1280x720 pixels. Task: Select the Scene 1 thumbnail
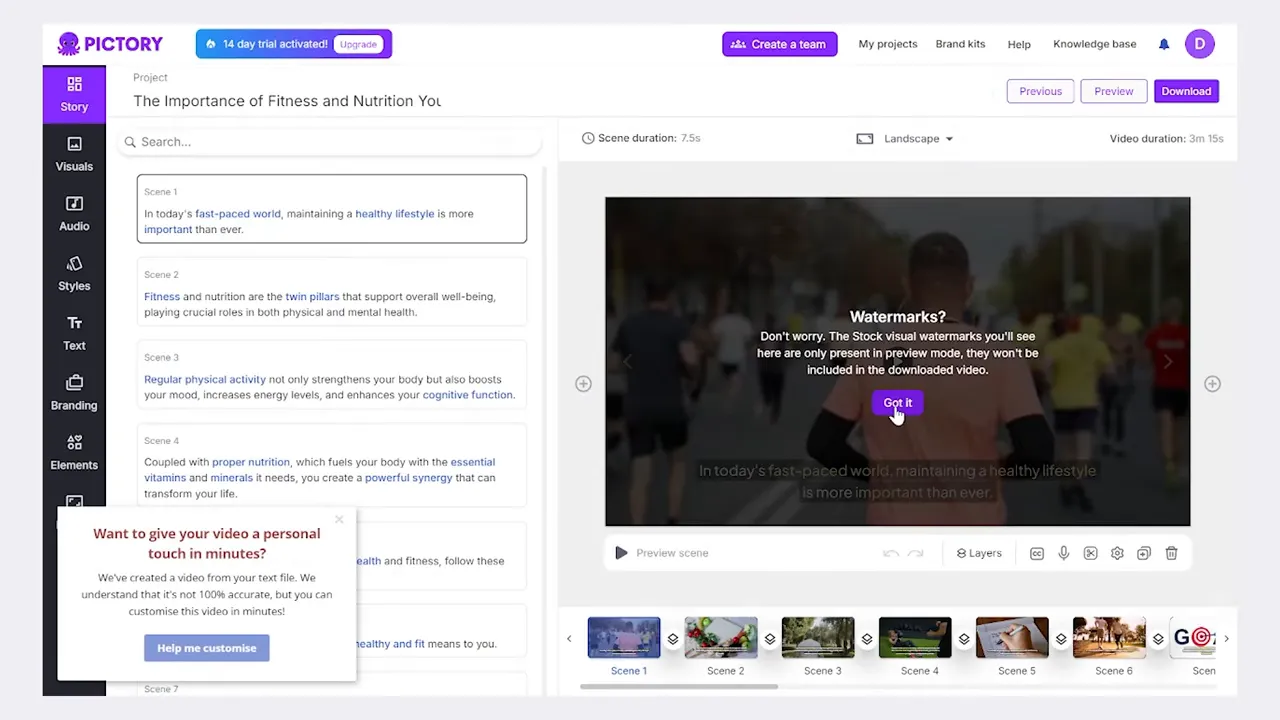(624, 638)
